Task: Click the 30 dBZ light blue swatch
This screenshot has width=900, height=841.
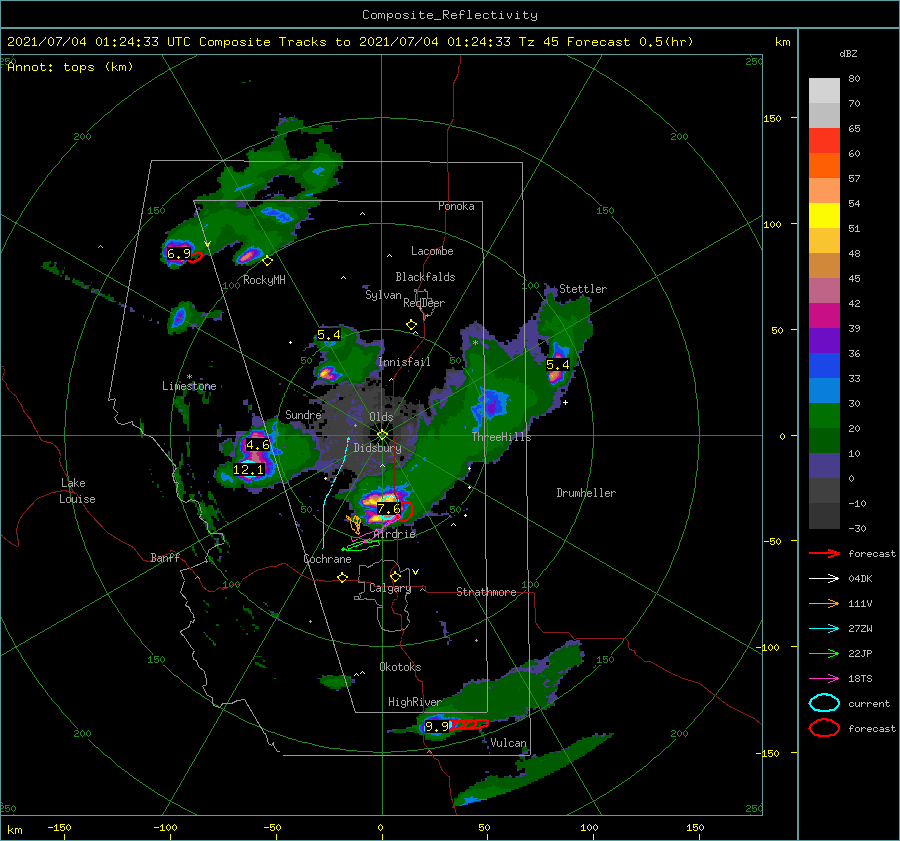Action: (x=824, y=390)
